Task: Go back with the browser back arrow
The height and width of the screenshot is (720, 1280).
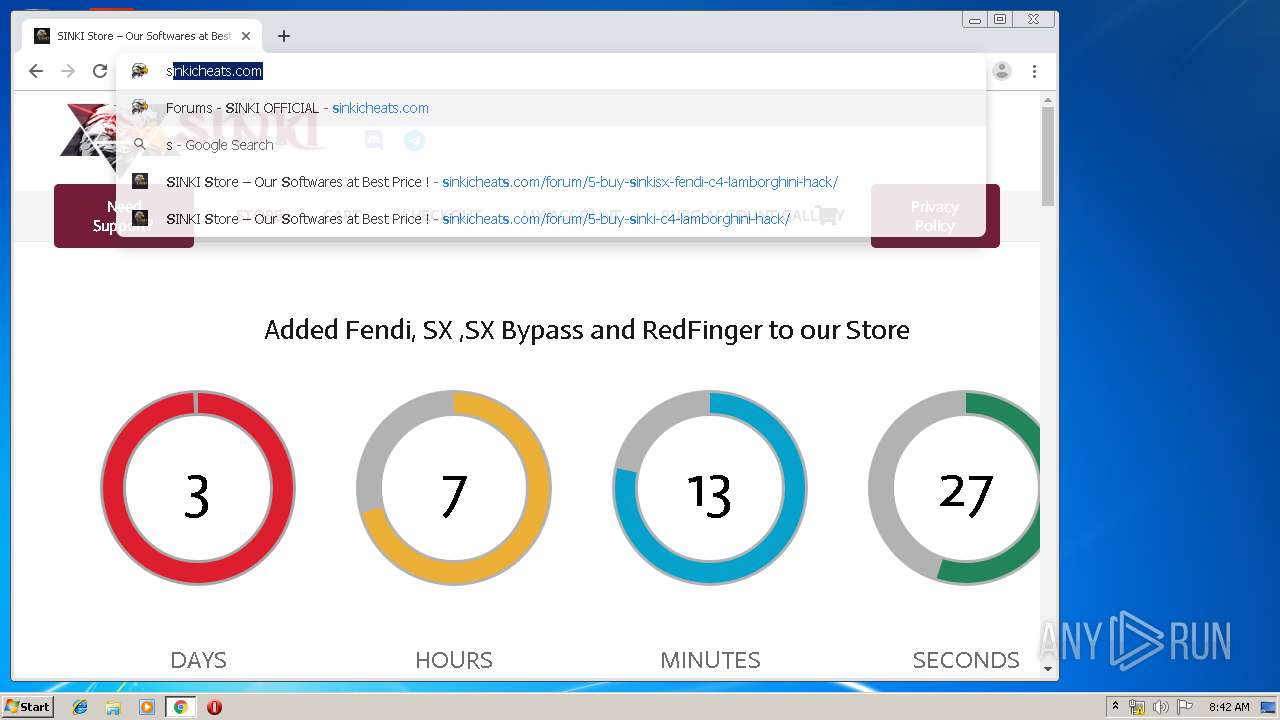Action: [36, 71]
